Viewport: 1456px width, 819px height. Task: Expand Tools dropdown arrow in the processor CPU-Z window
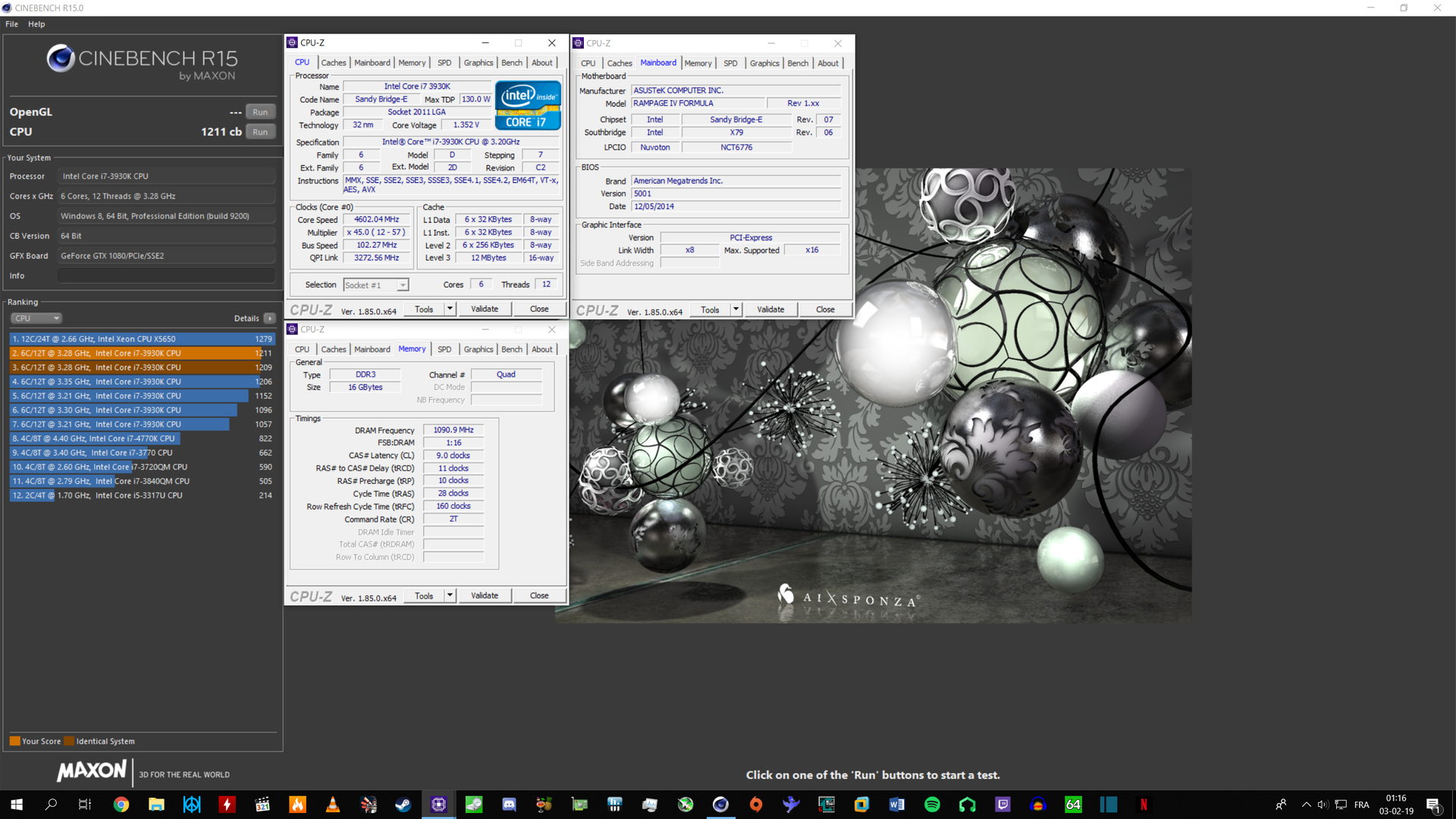coord(450,309)
